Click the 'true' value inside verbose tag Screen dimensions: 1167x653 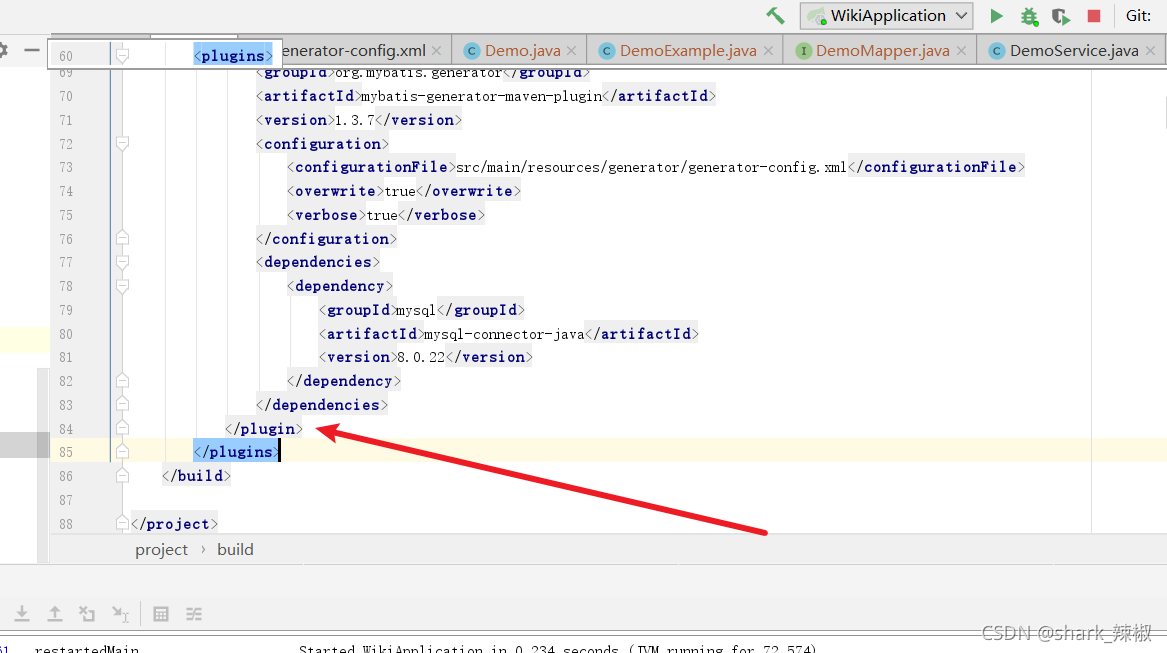tap(382, 215)
